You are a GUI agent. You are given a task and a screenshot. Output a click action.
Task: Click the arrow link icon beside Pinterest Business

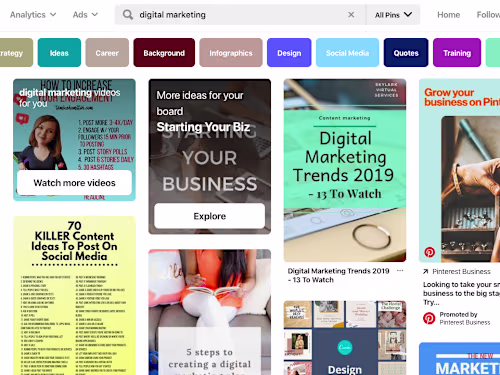425,272
